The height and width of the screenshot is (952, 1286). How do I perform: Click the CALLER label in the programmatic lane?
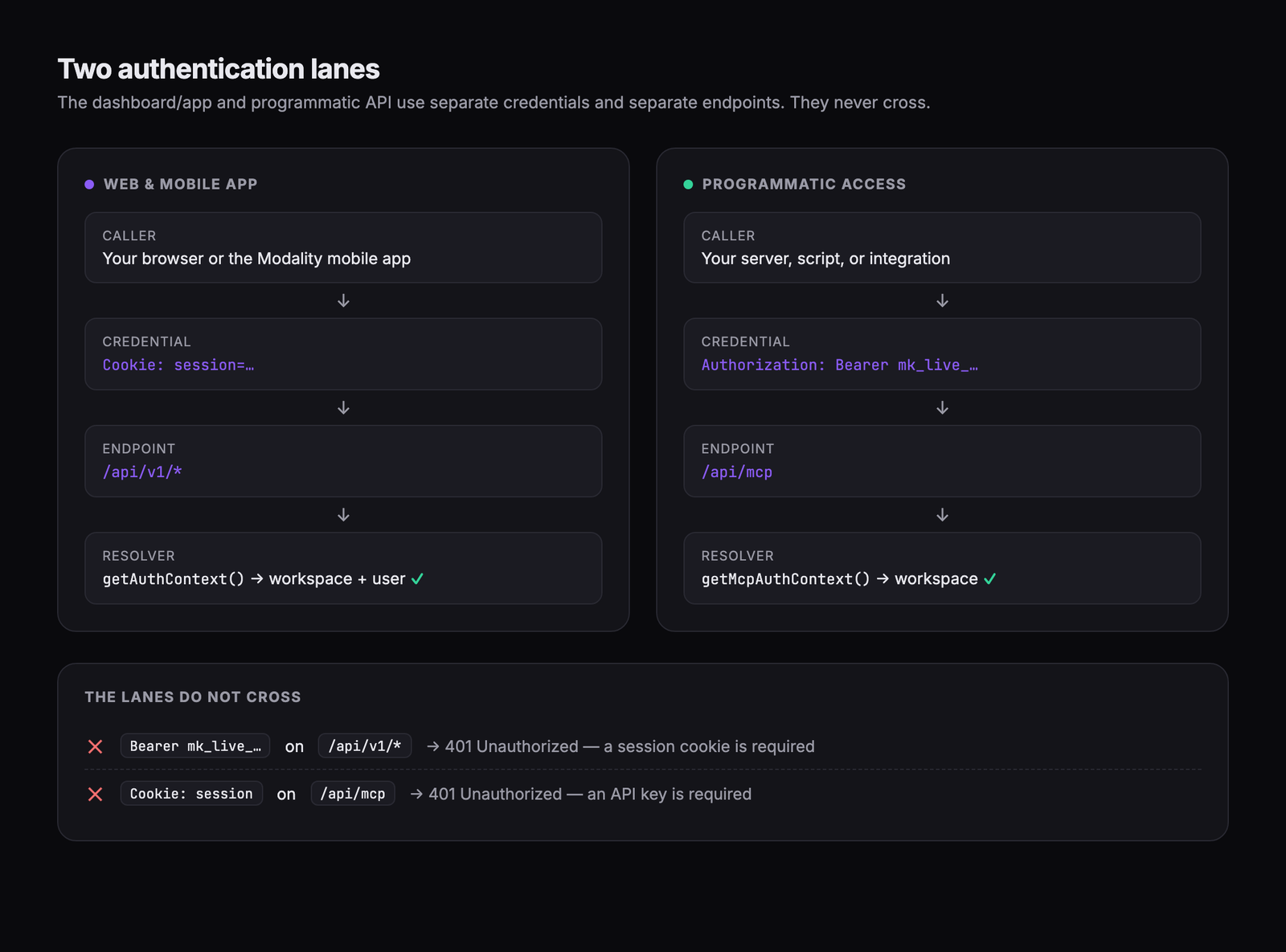(728, 235)
